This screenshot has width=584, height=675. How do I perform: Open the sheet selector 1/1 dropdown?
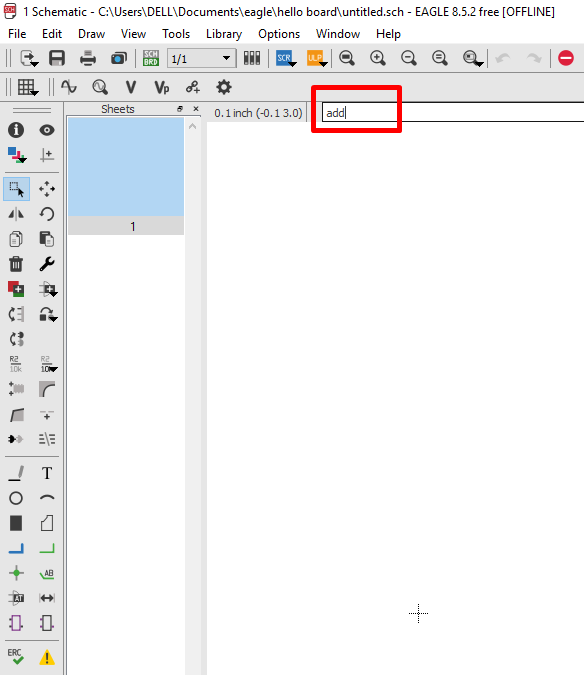[x=201, y=58]
